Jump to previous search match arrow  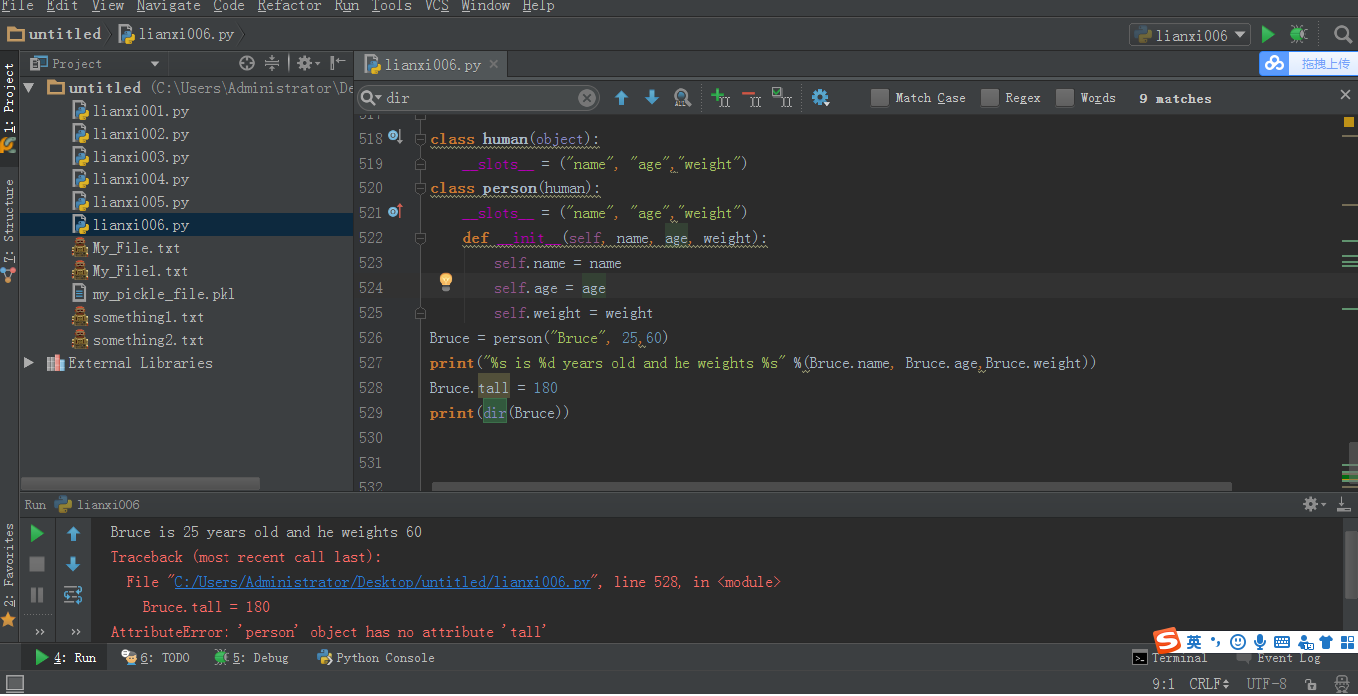[621, 98]
